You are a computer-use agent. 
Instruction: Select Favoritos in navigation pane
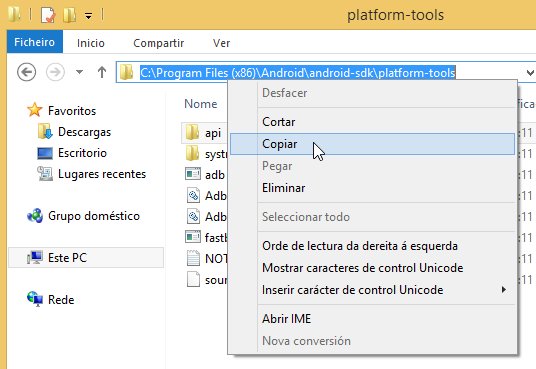click(x=72, y=111)
